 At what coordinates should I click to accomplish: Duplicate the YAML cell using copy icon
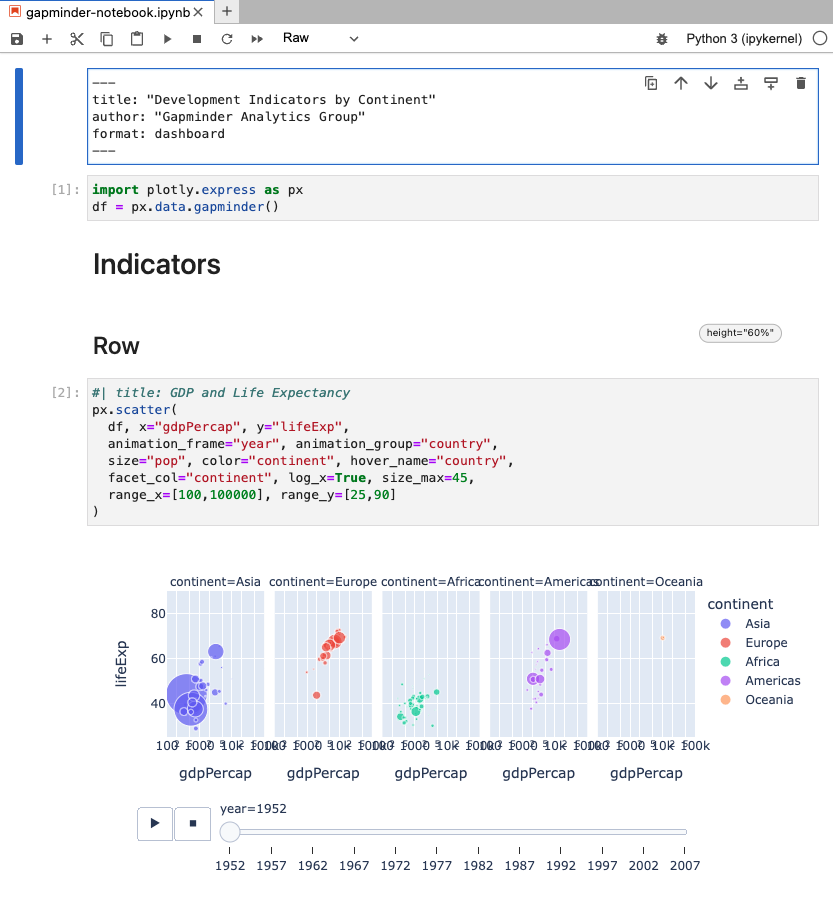coord(651,84)
